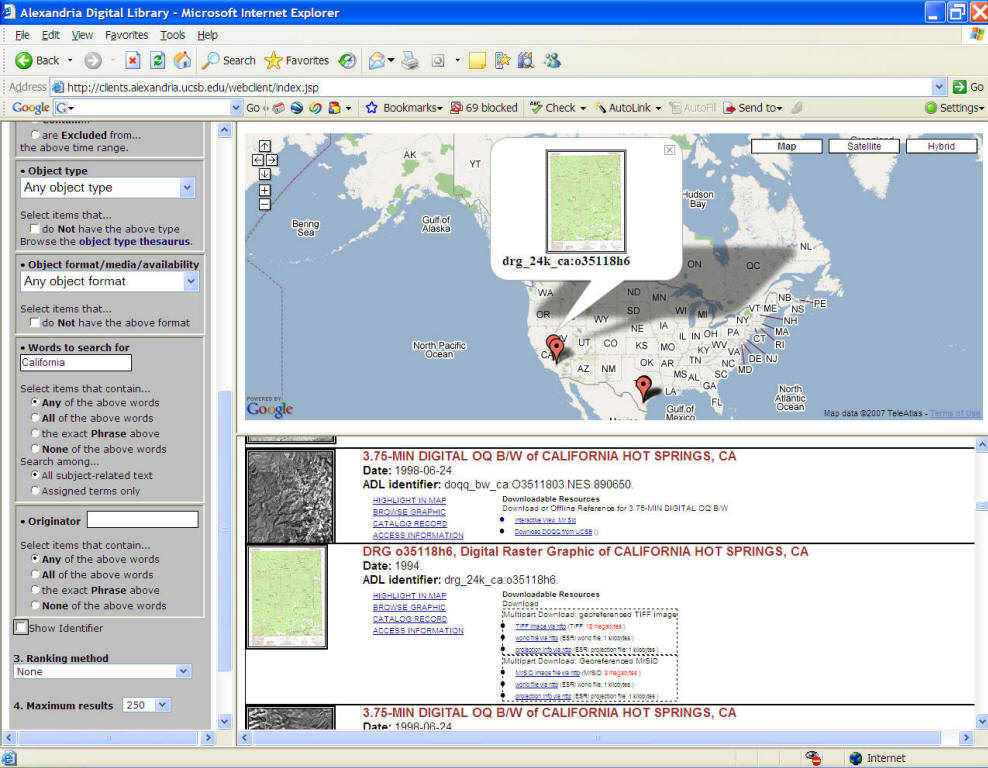This screenshot has width=988, height=768.
Task: Open the object type thesaurus link
Action: pyautogui.click(x=134, y=241)
